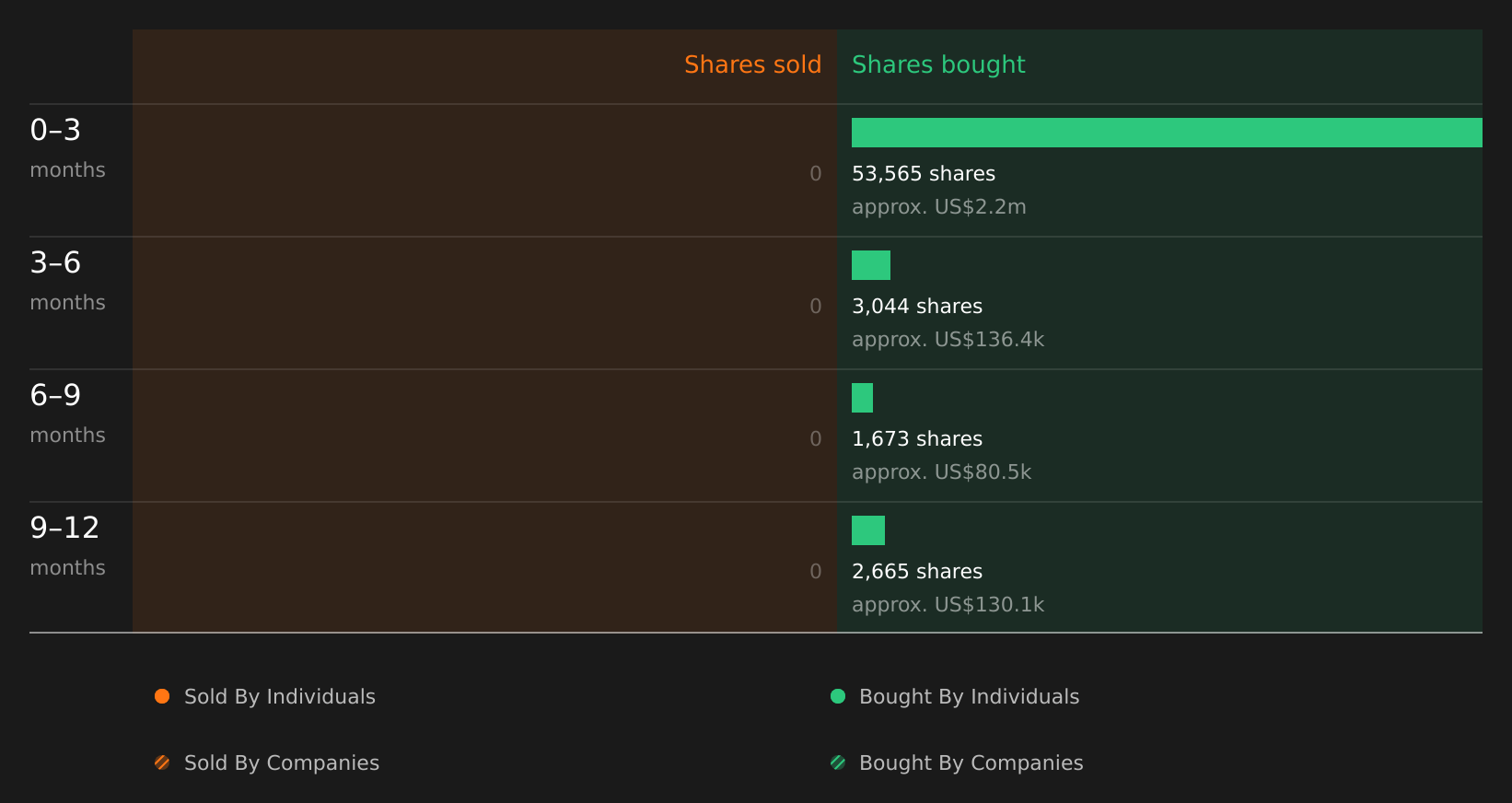Click the green Bought By Individuals legend dot
Screen dimensions: 1512x803
point(838,696)
